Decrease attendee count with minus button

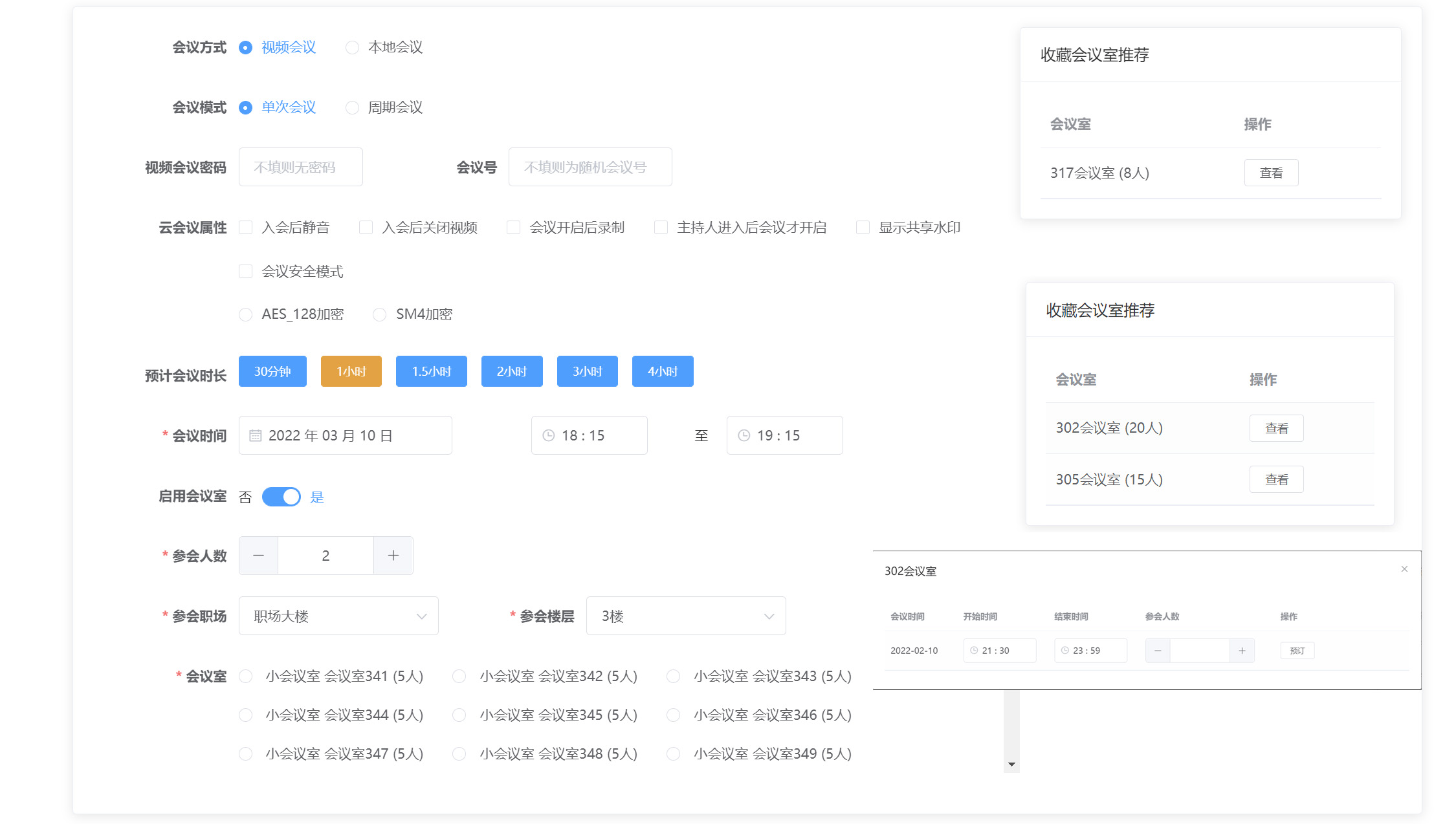pos(258,556)
